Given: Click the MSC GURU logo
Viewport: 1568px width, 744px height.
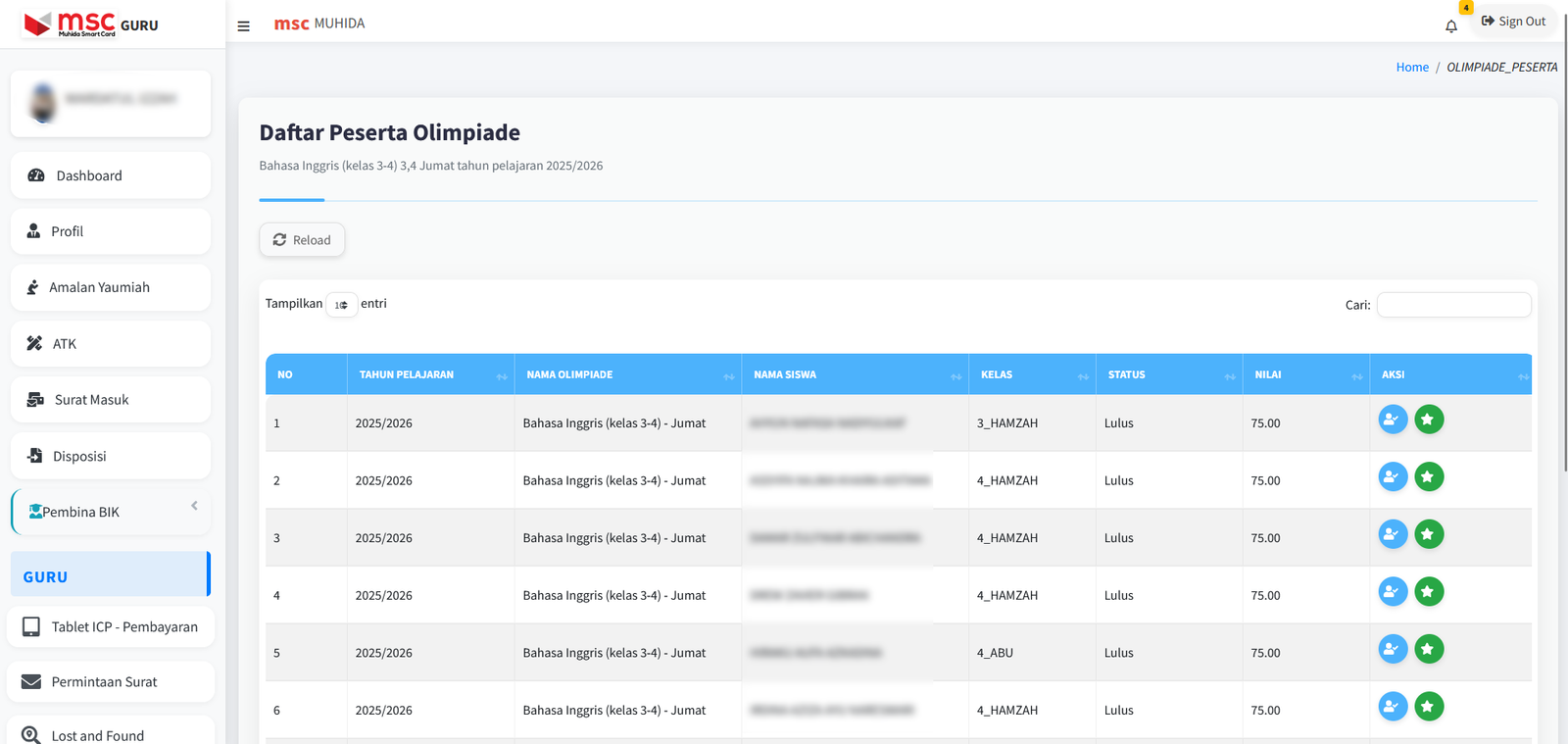Looking at the screenshot, I should (x=90, y=25).
